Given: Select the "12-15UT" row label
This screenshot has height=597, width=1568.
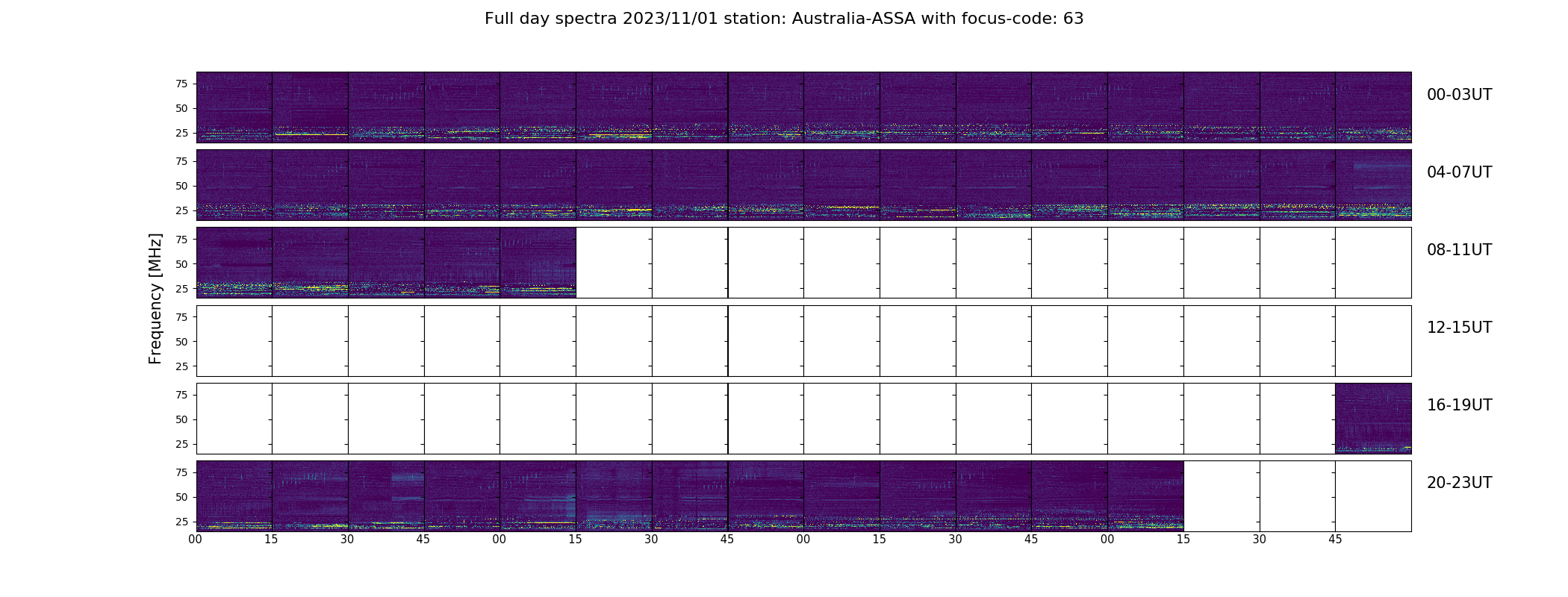Looking at the screenshot, I should coord(1459,328).
